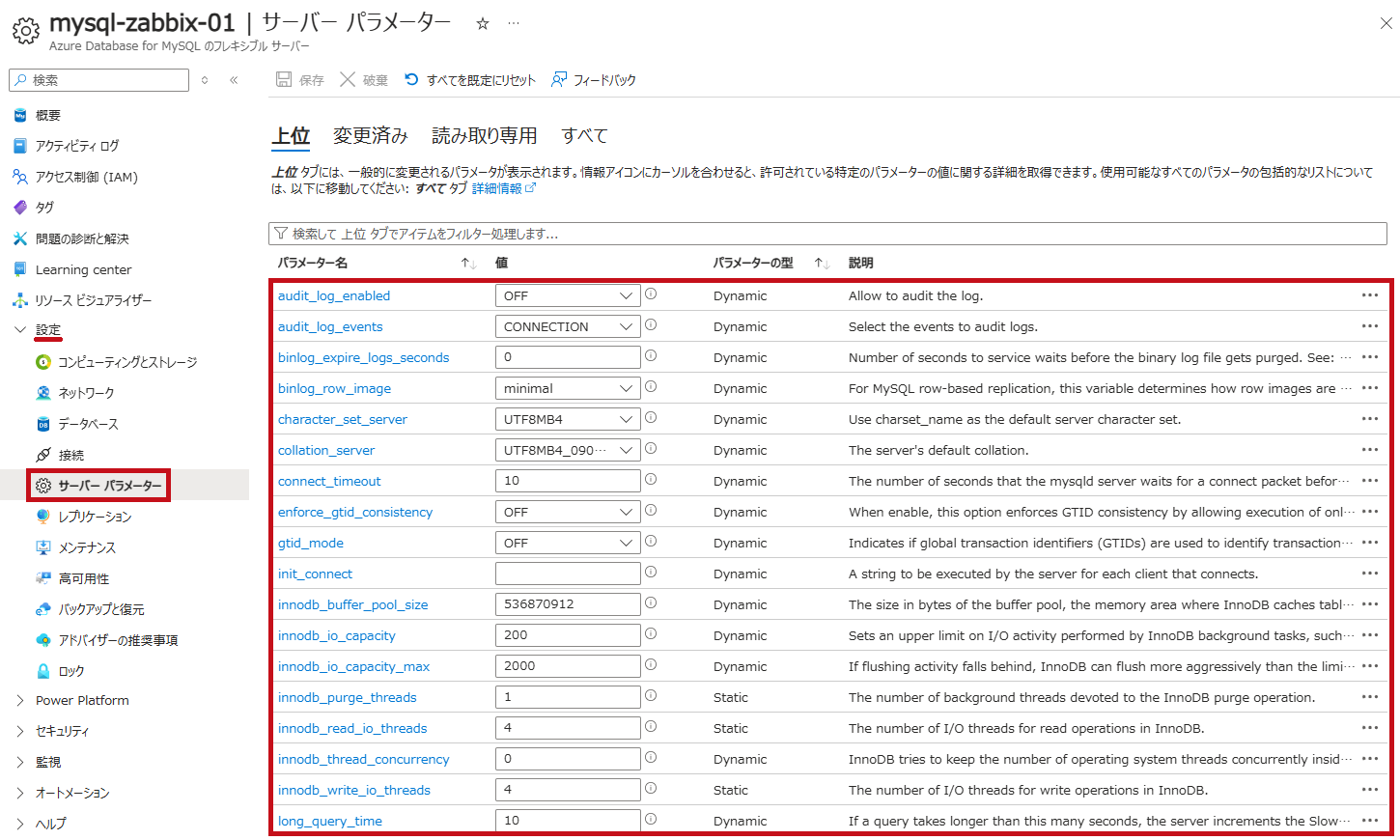Open enforce_gtid_consistency dropdown
This screenshot has width=1400, height=840.
point(568,512)
